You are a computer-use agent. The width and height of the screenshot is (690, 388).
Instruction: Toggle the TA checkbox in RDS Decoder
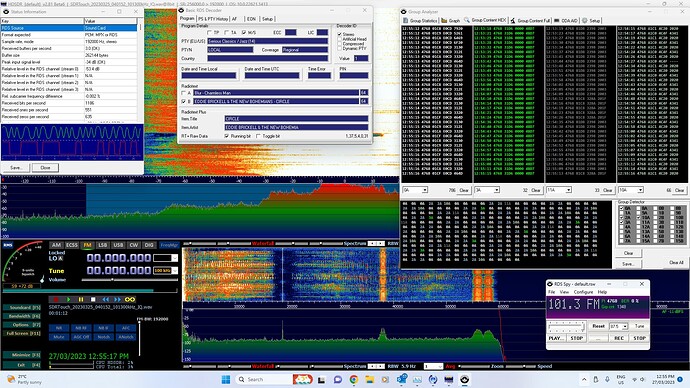tap(227, 33)
